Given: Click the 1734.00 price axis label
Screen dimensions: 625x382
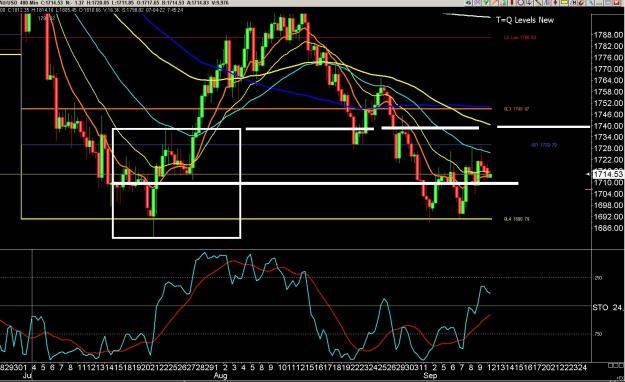Looking at the screenshot, I should [609, 137].
